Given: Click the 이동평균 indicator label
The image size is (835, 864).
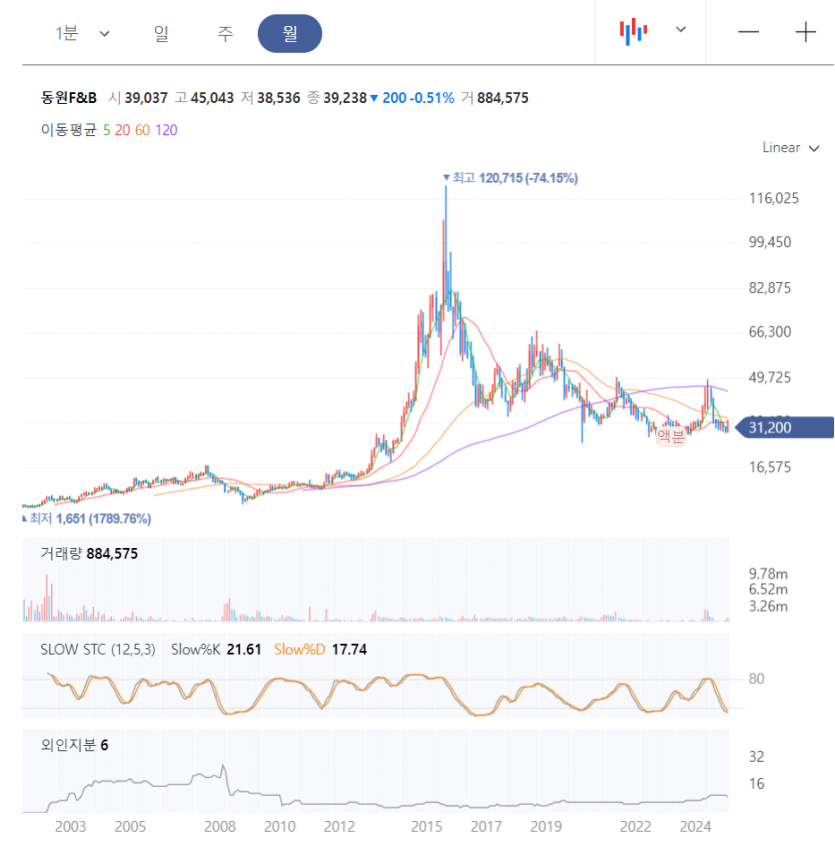Looking at the screenshot, I should coord(69,130).
